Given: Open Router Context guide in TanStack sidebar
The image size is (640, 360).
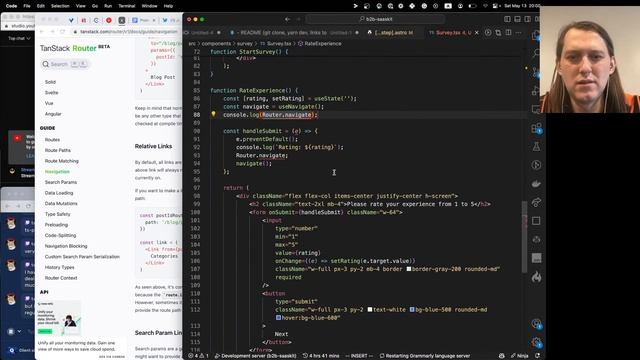Looking at the screenshot, I should click(61, 278).
